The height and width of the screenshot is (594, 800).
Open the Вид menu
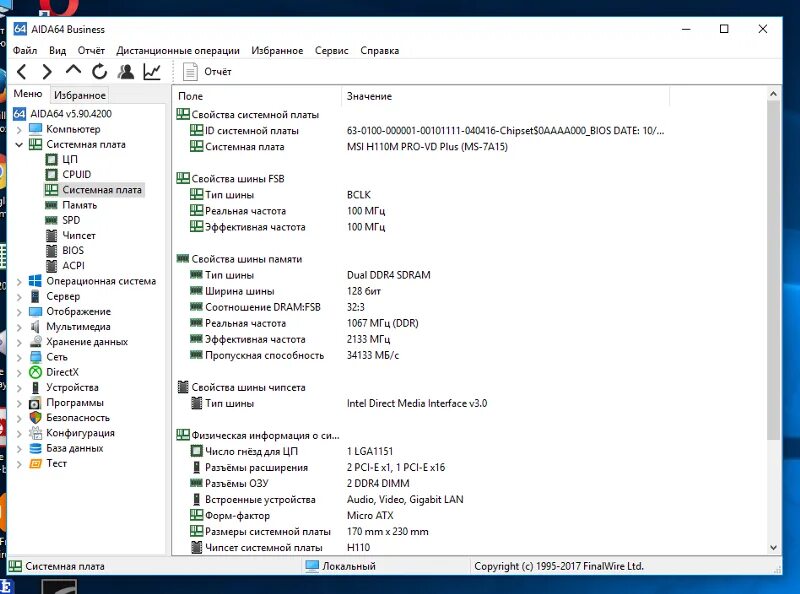(58, 51)
